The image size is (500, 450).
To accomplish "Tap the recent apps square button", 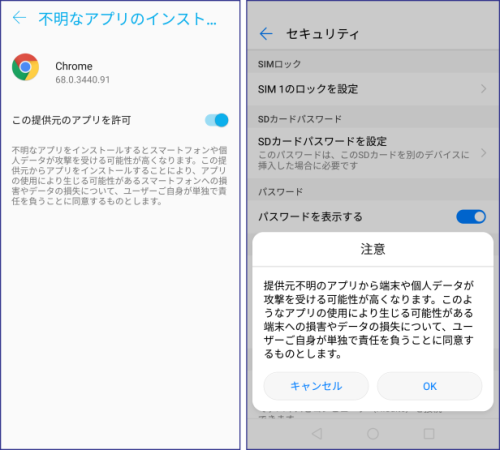I will pos(429,433).
